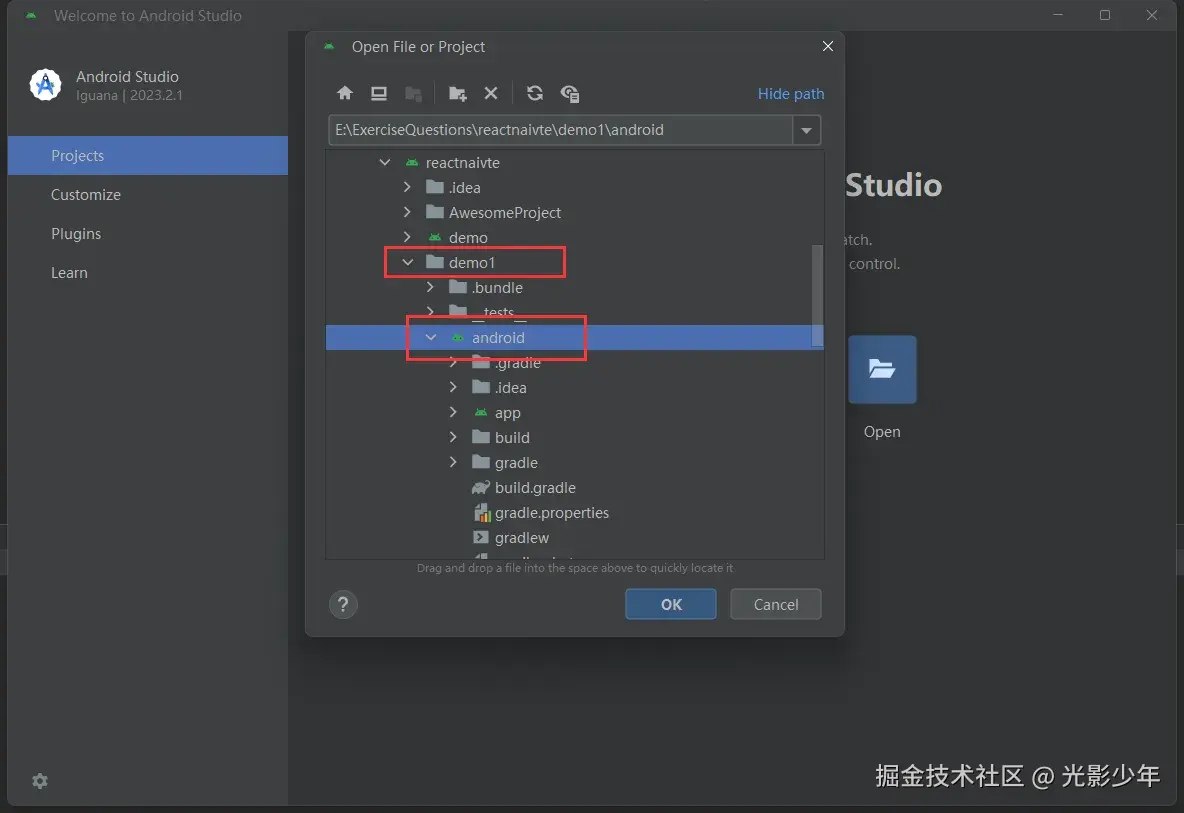Image resolution: width=1184 pixels, height=813 pixels.
Task: Expand the top-level .idea folder
Action: click(x=407, y=187)
